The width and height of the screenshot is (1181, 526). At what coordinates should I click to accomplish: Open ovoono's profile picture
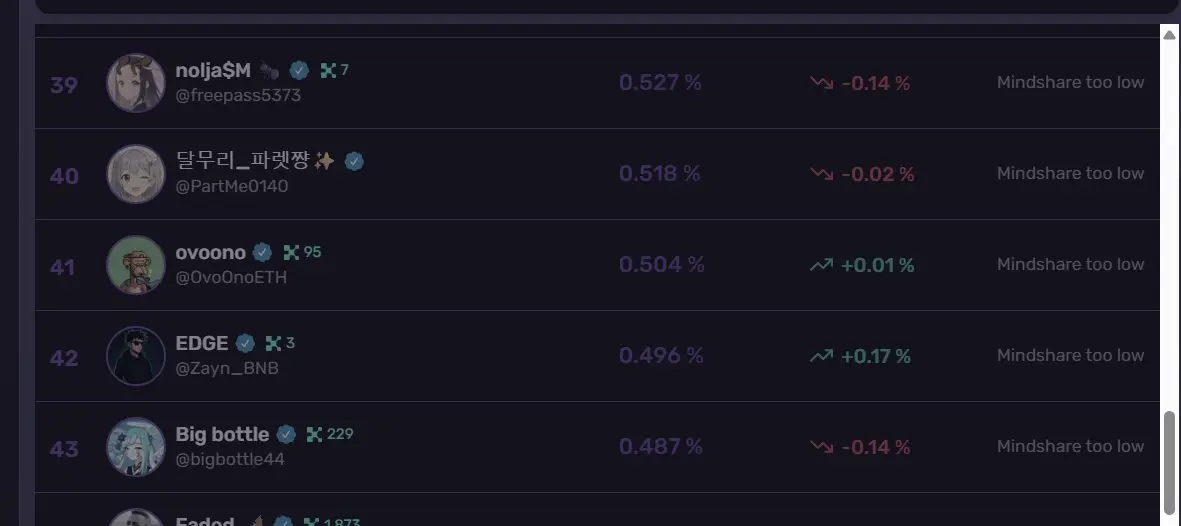[136, 265]
